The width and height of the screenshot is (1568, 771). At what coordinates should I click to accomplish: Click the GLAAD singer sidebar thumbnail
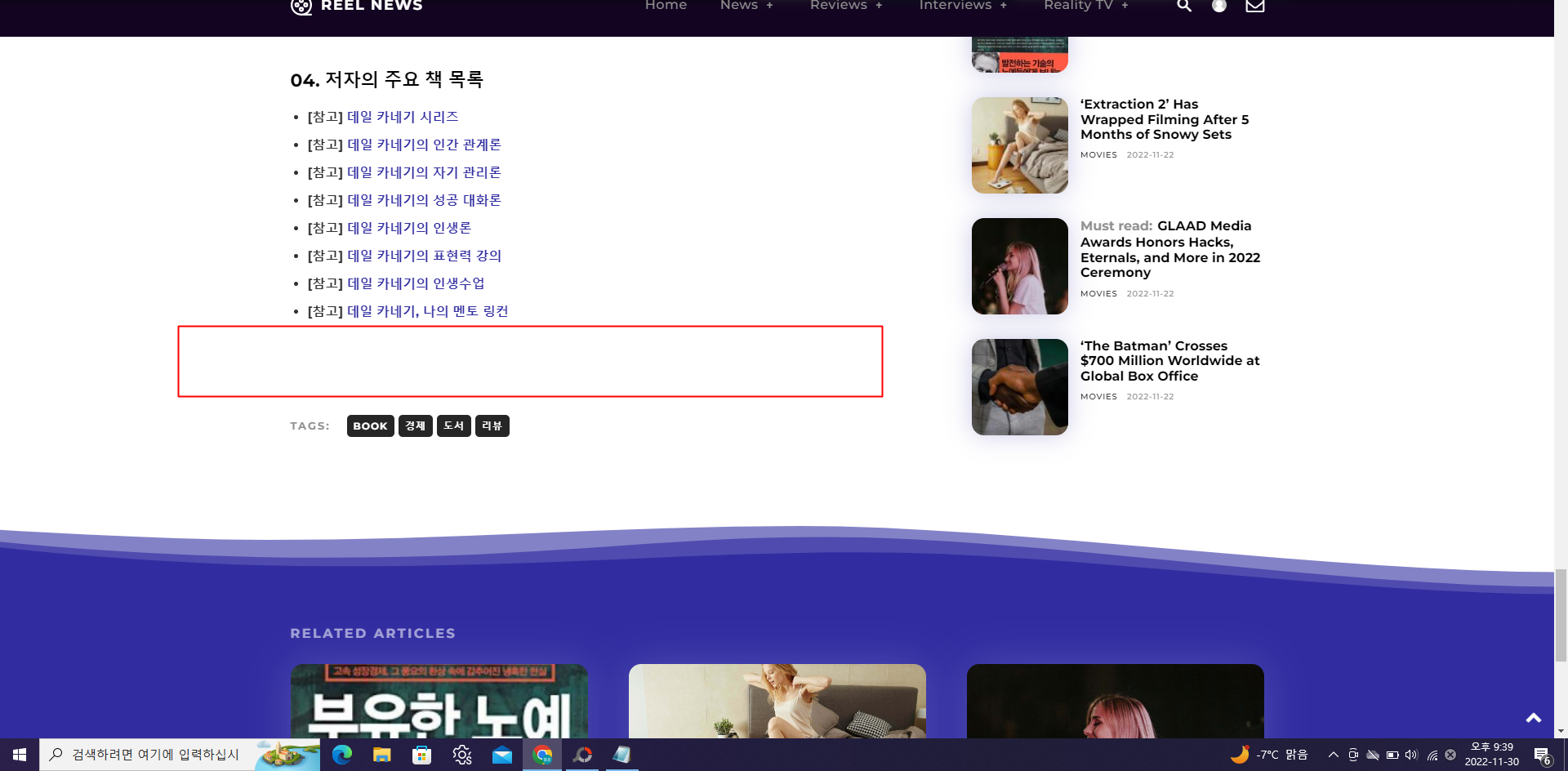(x=1020, y=266)
